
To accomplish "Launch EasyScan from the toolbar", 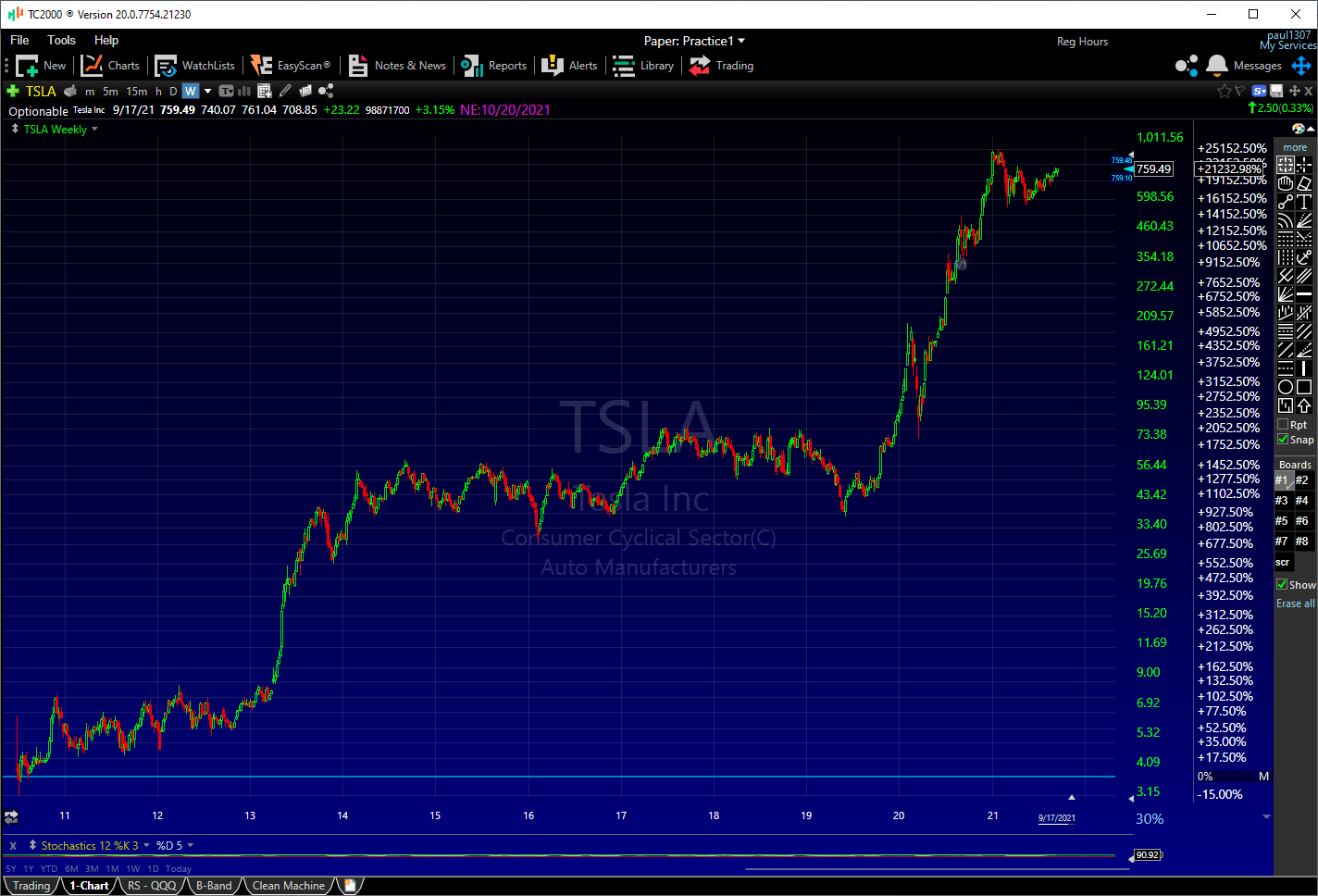I will (291, 66).
